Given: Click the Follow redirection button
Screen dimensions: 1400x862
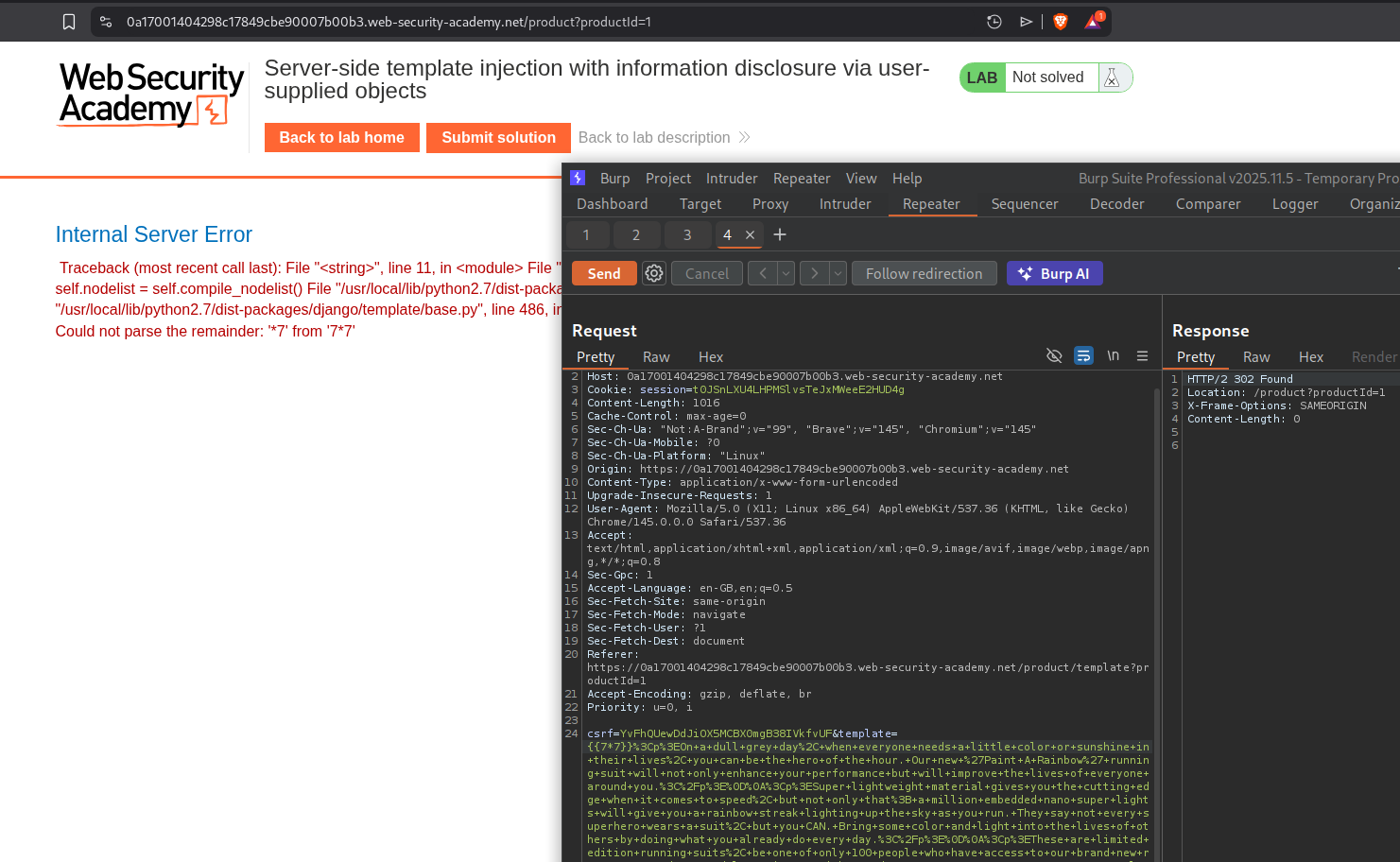Looking at the screenshot, I should 924,273.
